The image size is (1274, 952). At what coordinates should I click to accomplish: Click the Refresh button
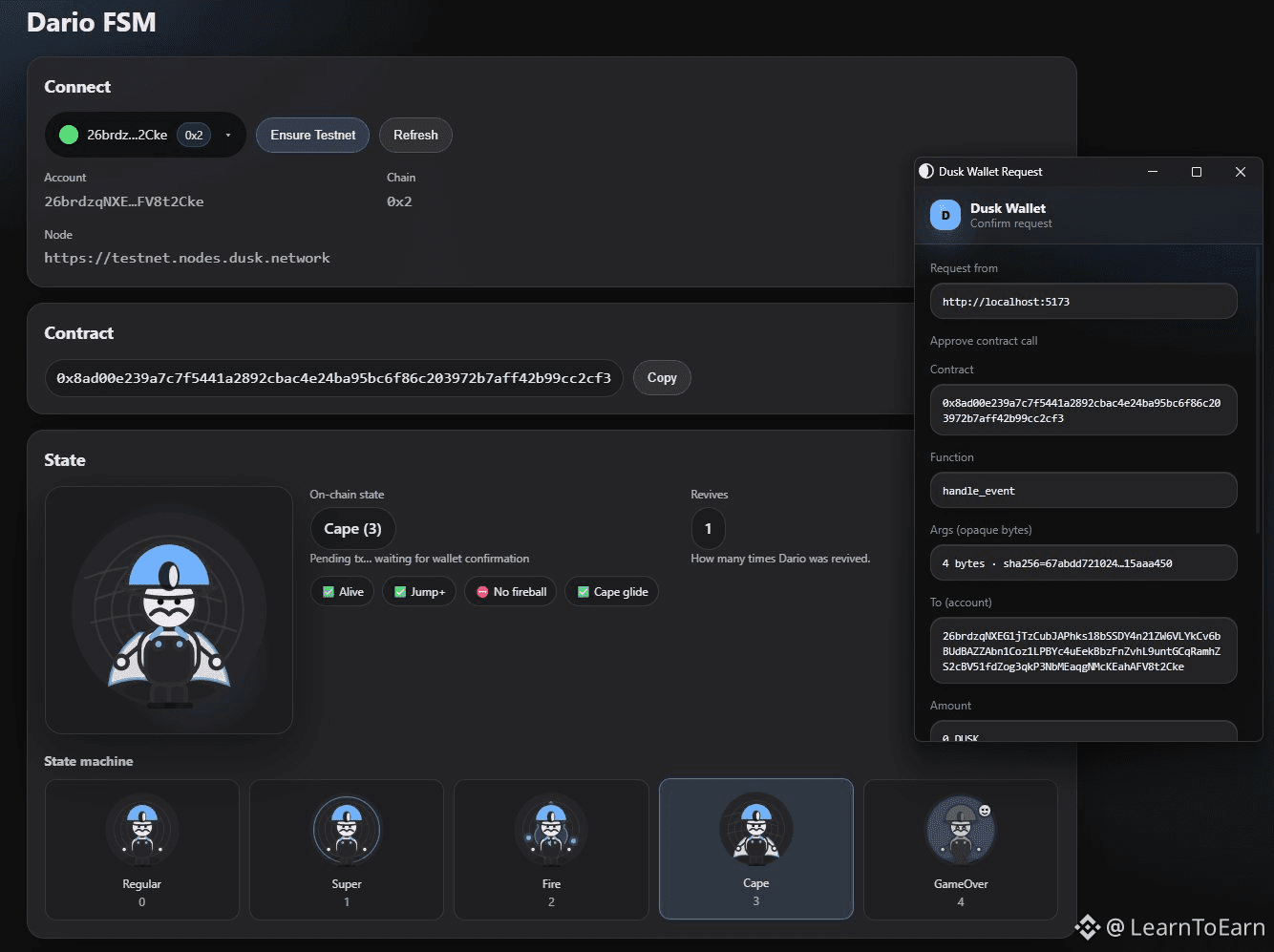tap(415, 135)
